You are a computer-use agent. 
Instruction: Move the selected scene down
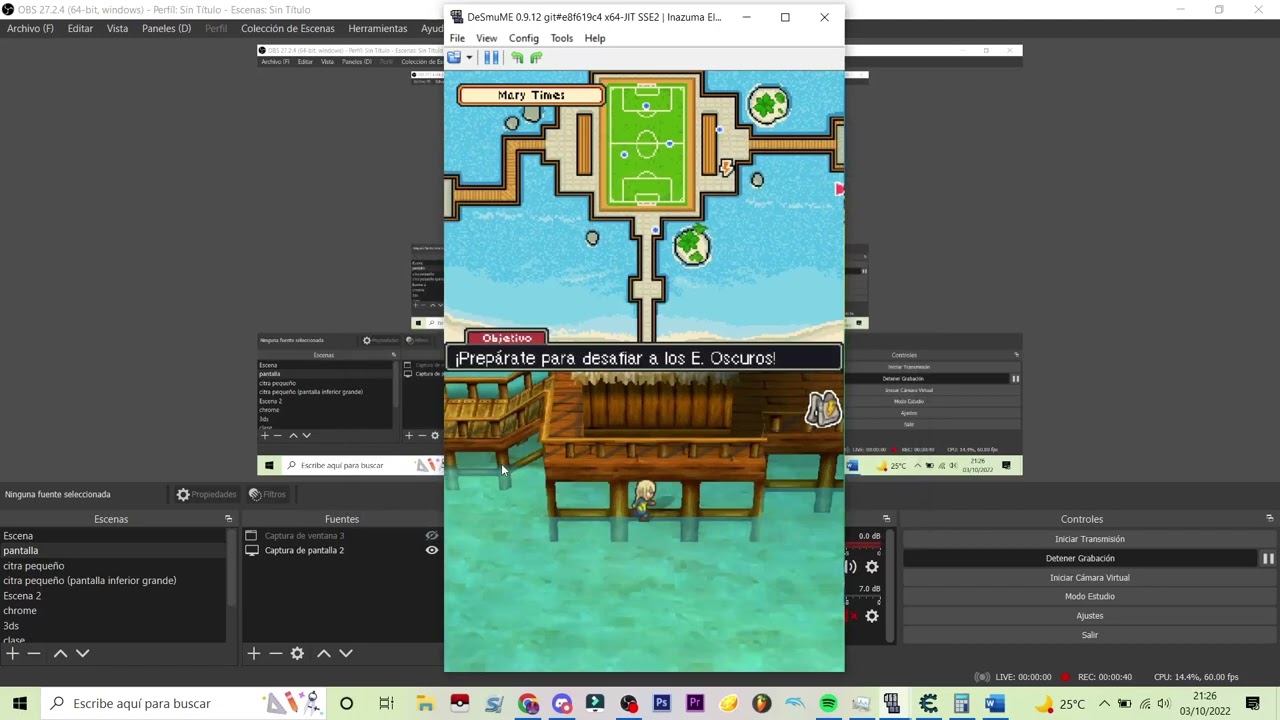pos(82,653)
